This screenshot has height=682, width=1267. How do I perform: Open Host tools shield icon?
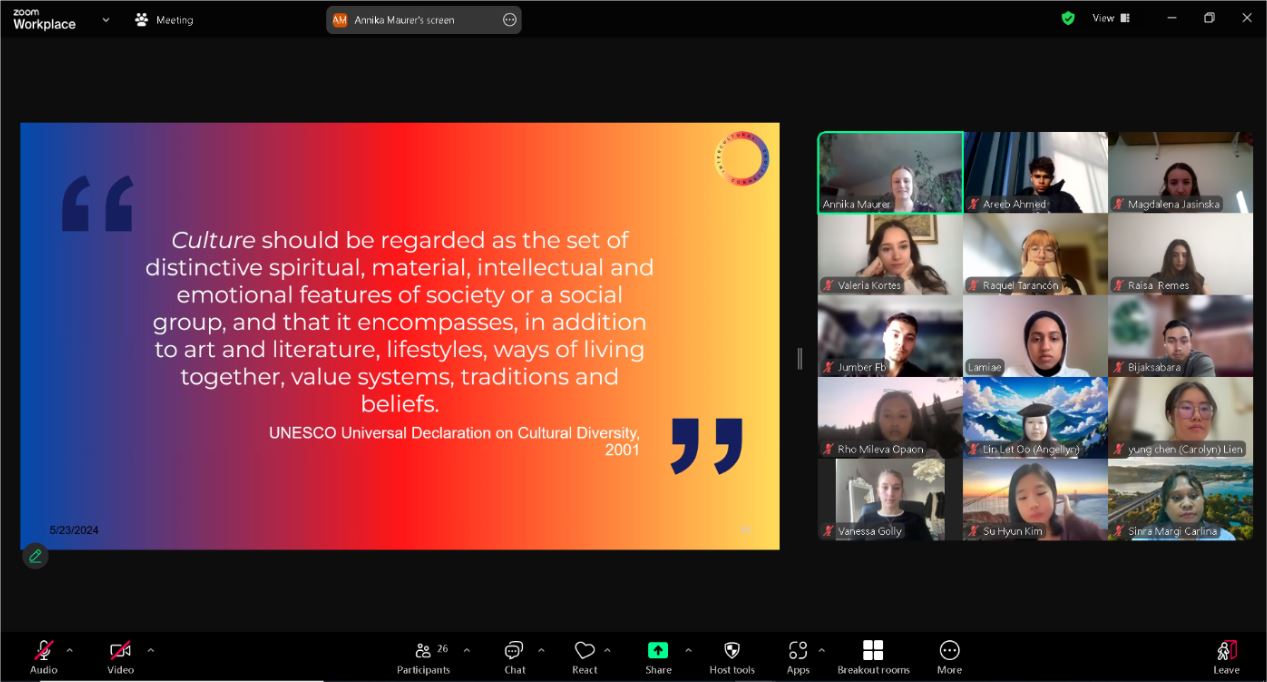point(731,651)
